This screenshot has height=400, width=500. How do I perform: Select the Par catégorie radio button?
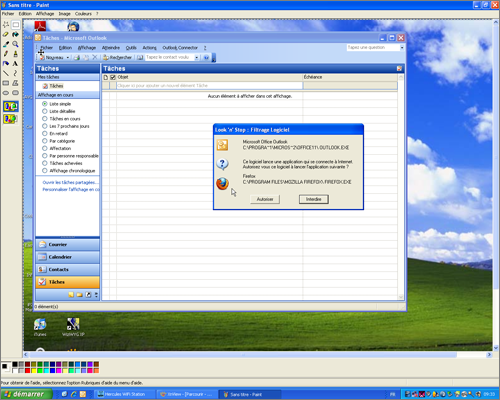[45, 141]
